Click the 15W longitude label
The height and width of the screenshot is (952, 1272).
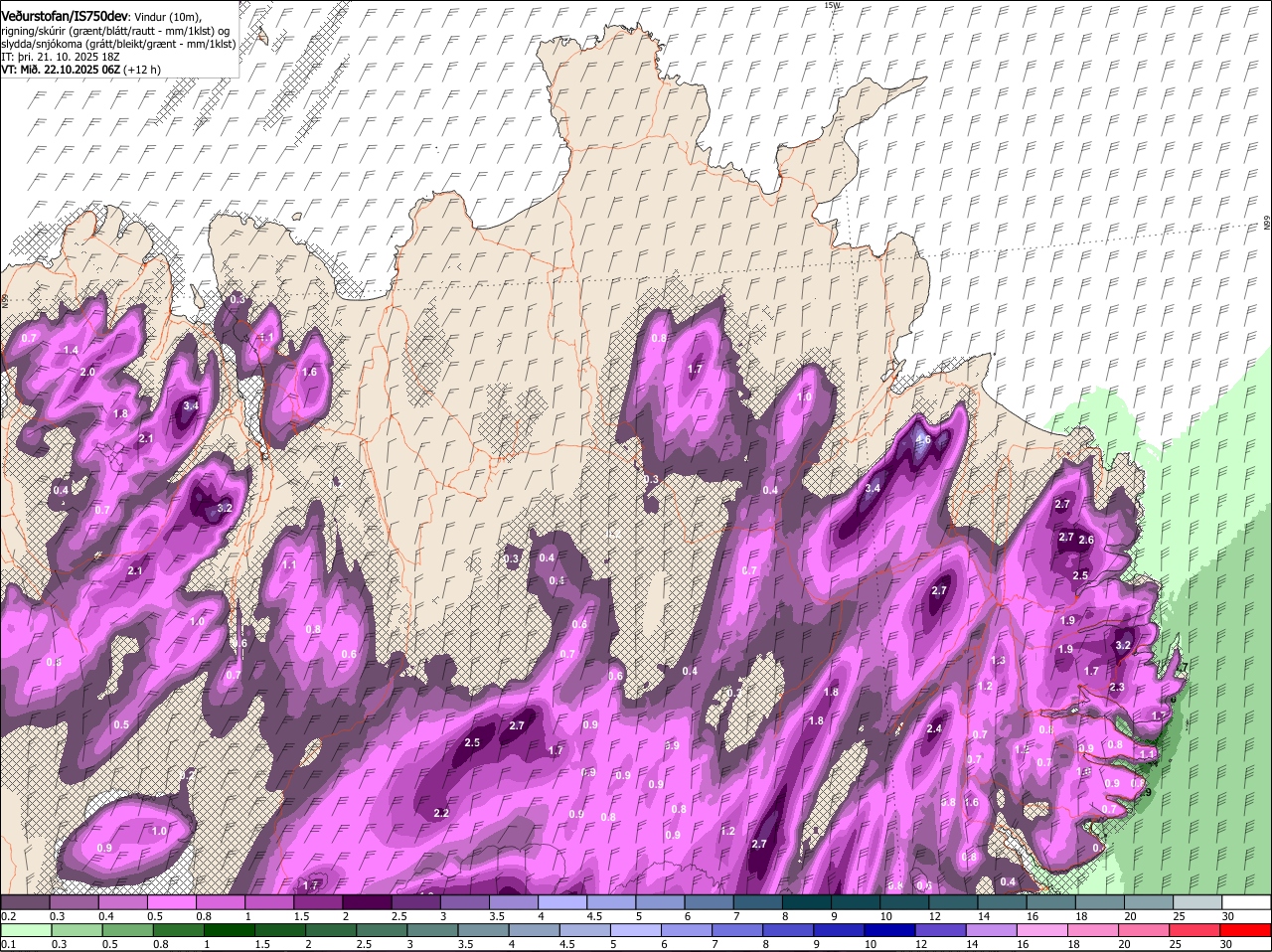click(832, 5)
